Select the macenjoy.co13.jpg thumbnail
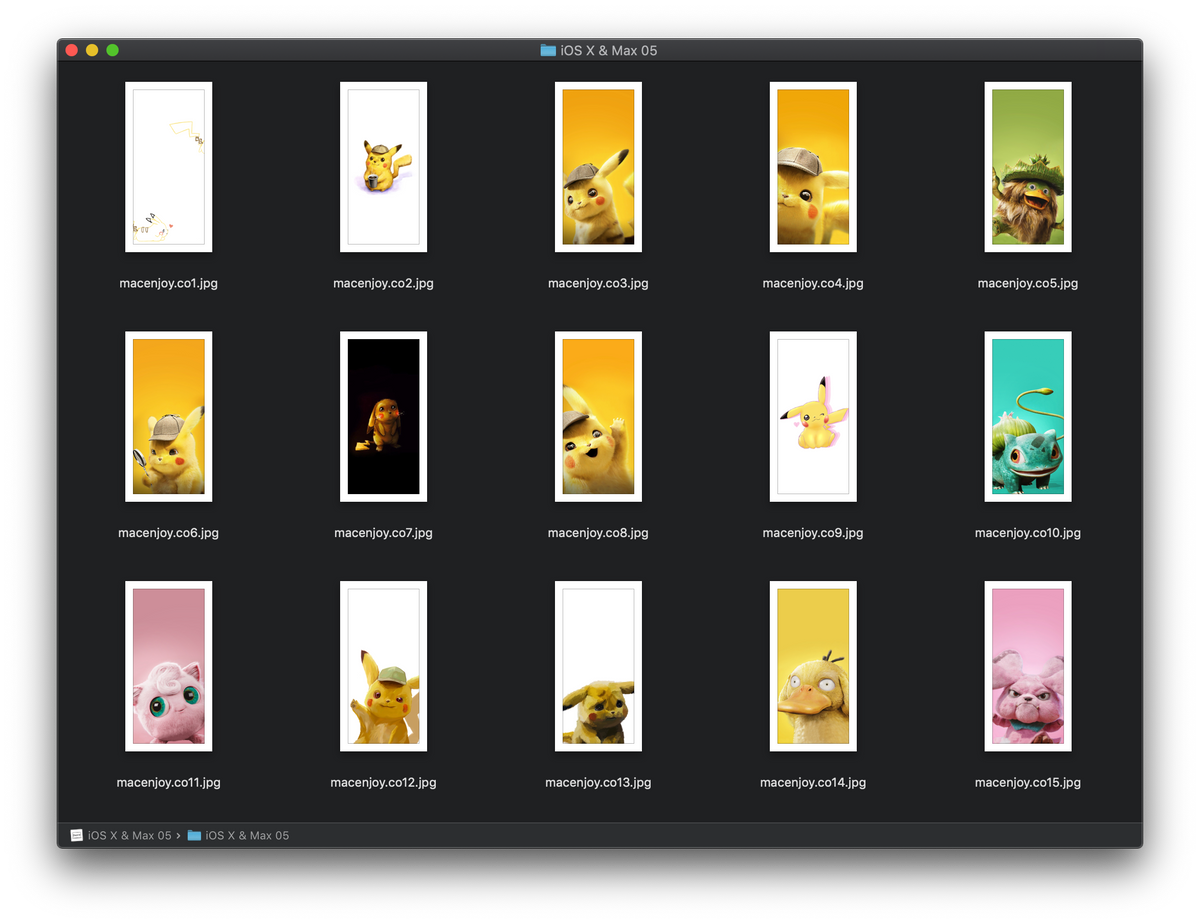The image size is (1200, 924). pyautogui.click(x=598, y=666)
